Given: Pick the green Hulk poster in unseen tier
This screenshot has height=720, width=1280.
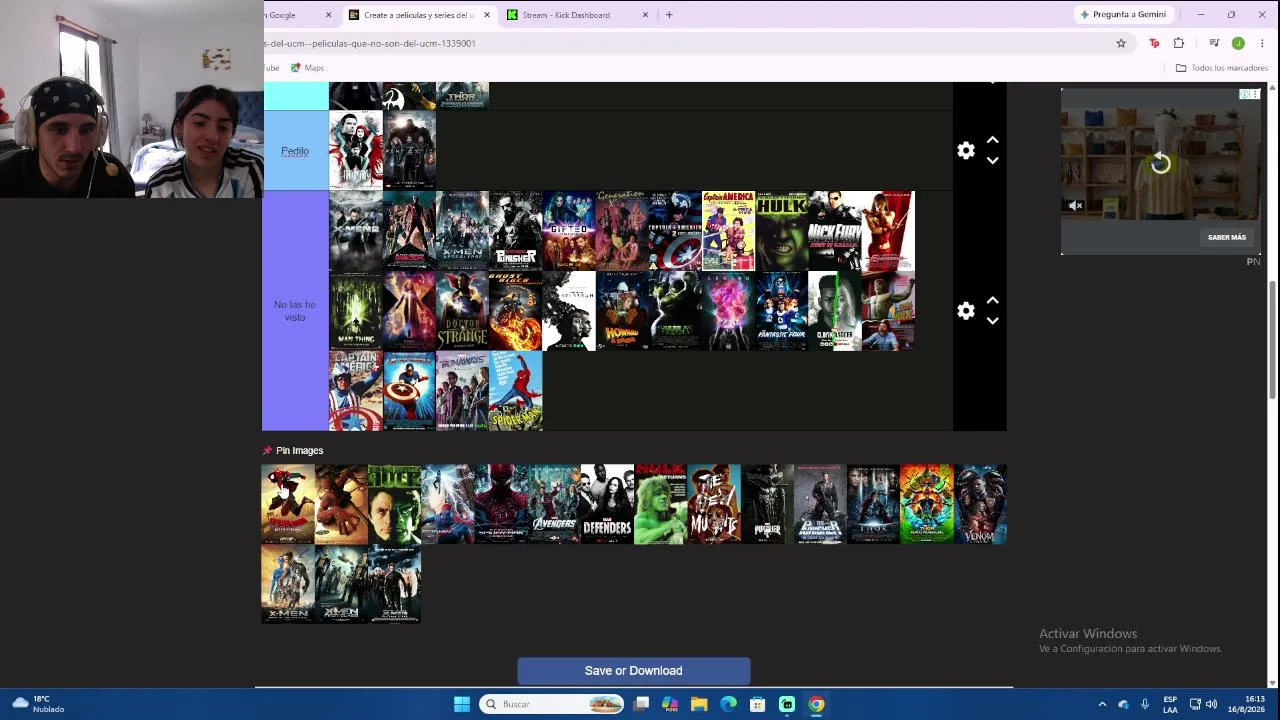Looking at the screenshot, I should pyautogui.click(x=781, y=231).
